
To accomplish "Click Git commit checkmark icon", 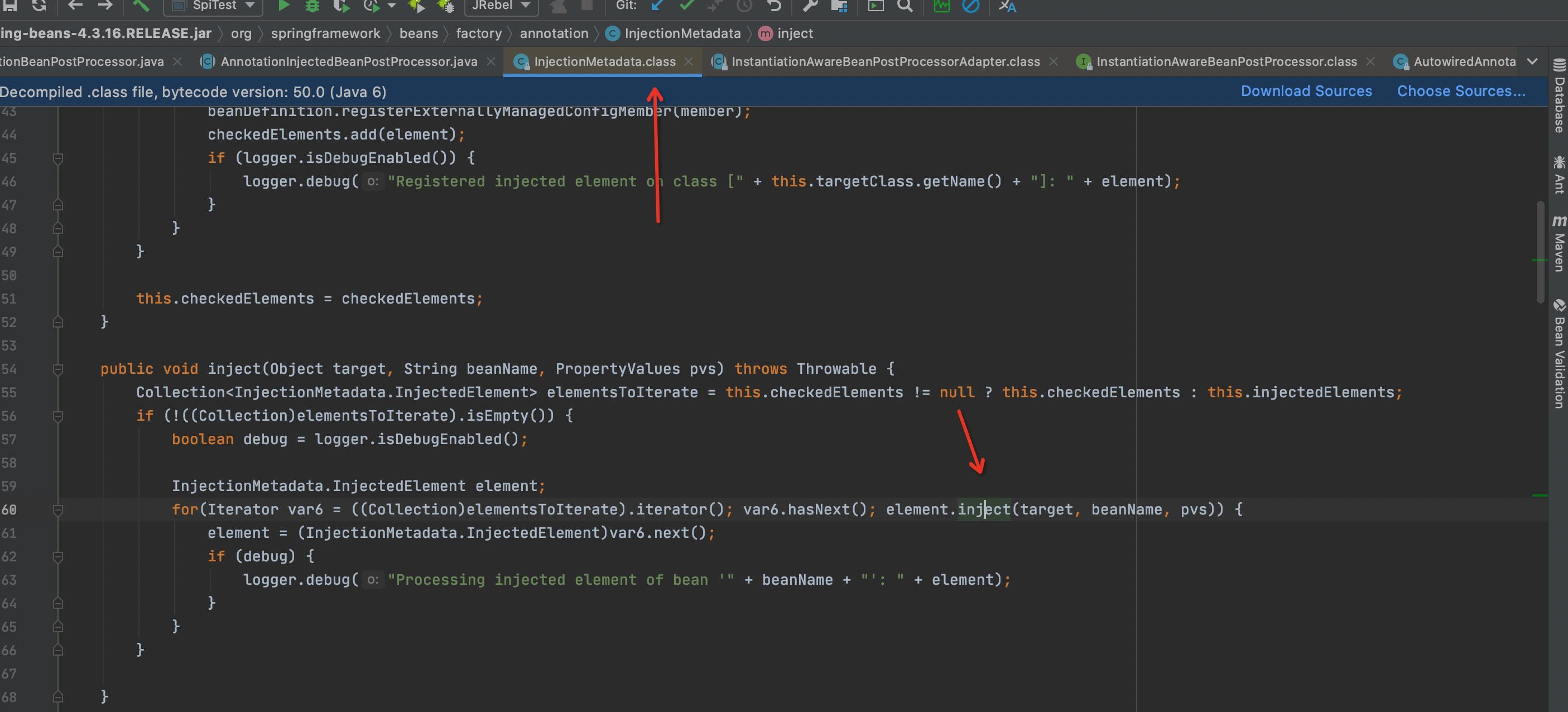I will [x=686, y=6].
